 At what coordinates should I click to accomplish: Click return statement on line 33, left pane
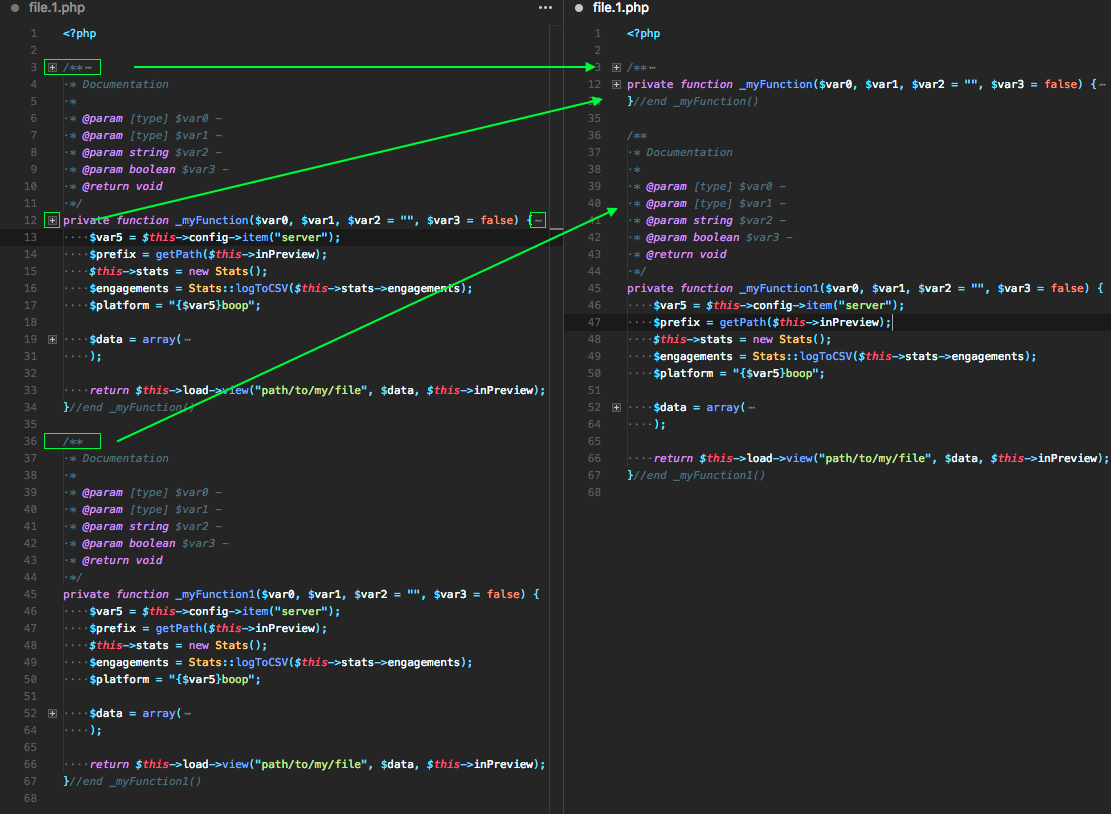click(x=317, y=390)
